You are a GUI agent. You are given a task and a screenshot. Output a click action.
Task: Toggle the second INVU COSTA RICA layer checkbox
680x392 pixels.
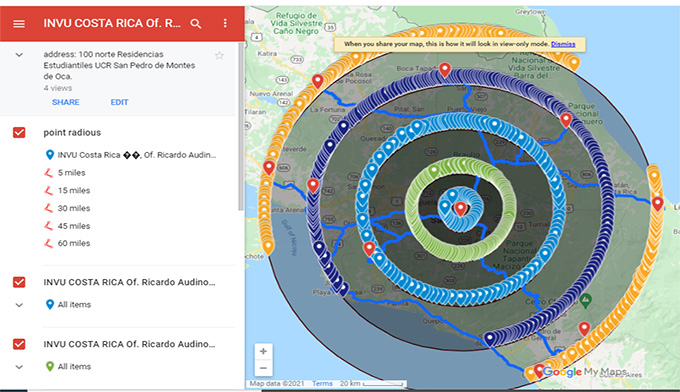tap(19, 282)
